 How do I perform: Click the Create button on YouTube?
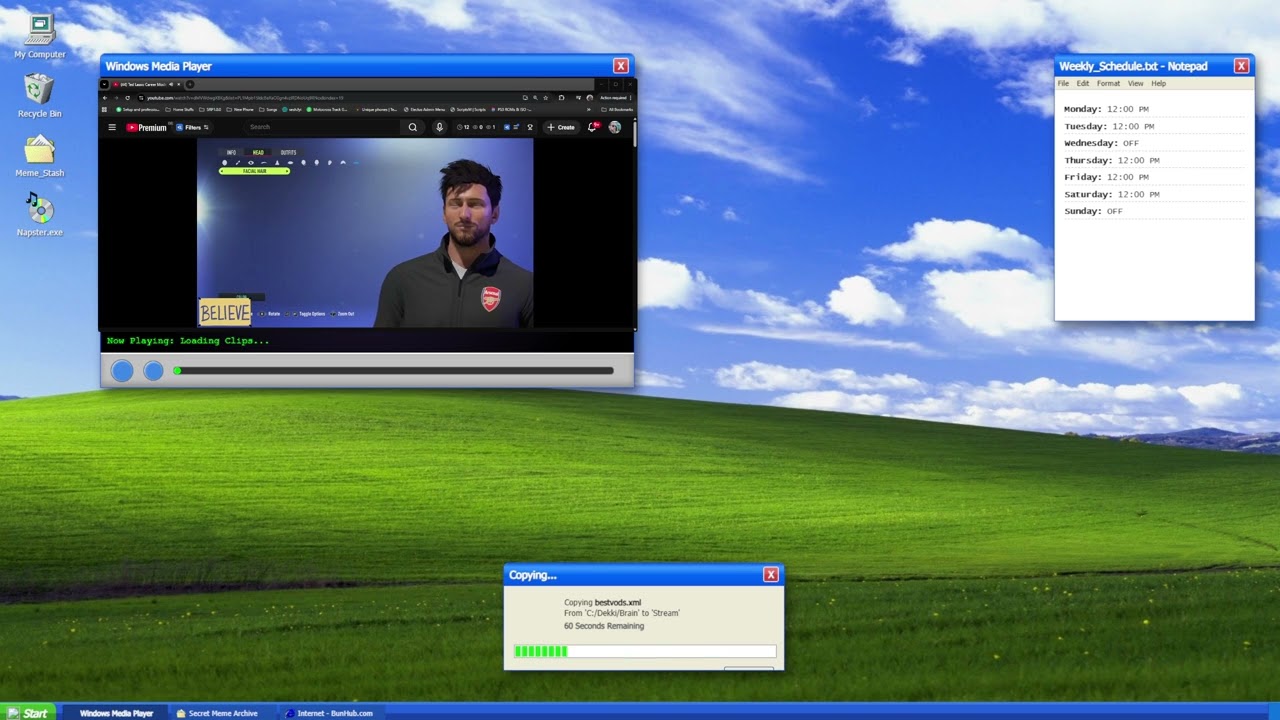561,127
